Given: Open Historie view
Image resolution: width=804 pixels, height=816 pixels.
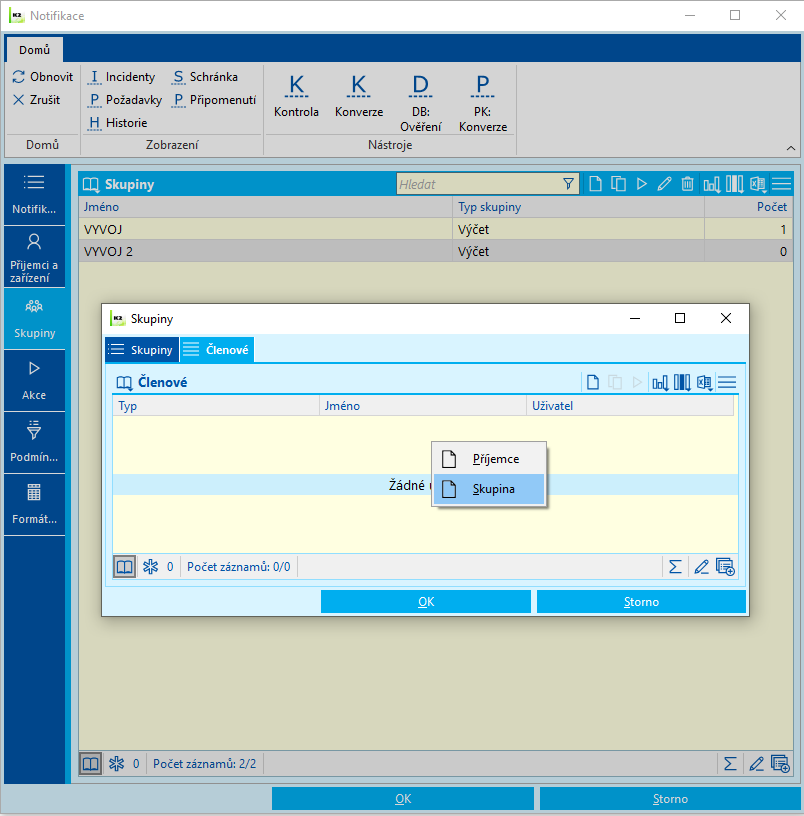Looking at the screenshot, I should [x=118, y=122].
